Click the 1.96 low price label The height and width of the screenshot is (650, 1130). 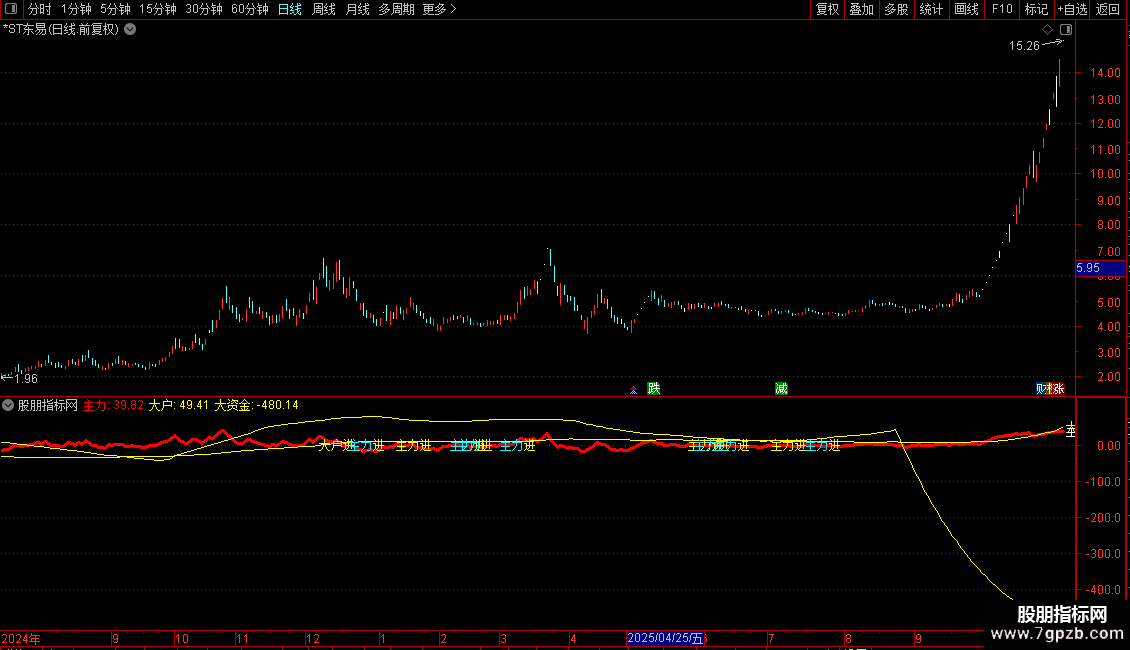click(x=25, y=379)
